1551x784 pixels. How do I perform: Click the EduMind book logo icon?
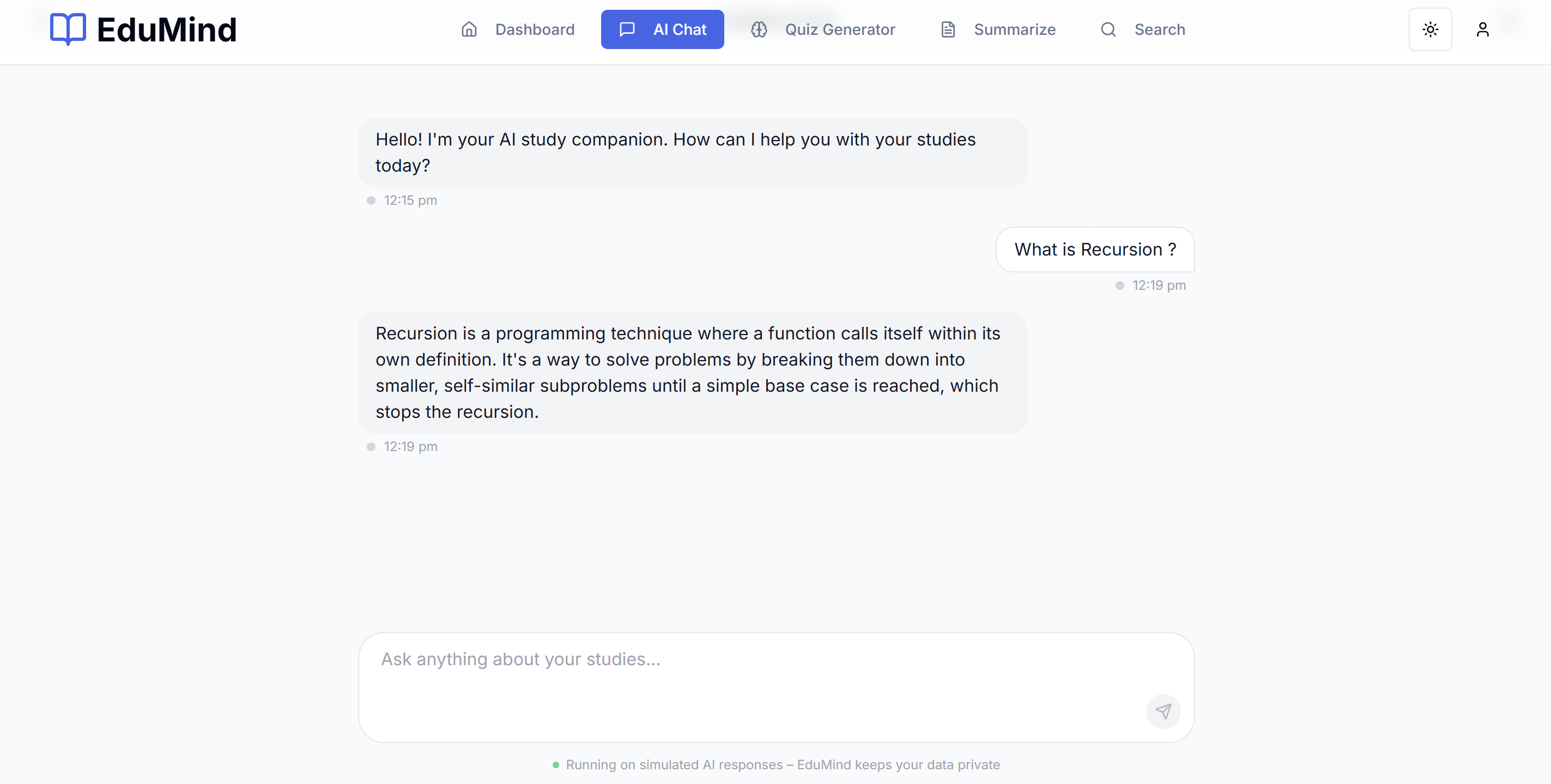[68, 29]
